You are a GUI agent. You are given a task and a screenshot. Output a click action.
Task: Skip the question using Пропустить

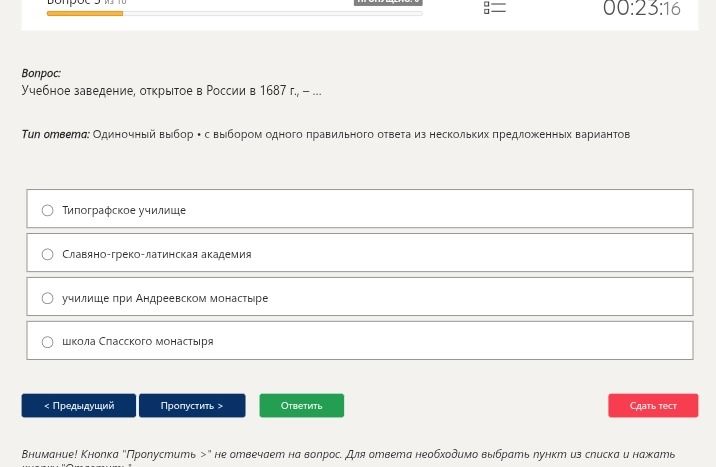(192, 405)
